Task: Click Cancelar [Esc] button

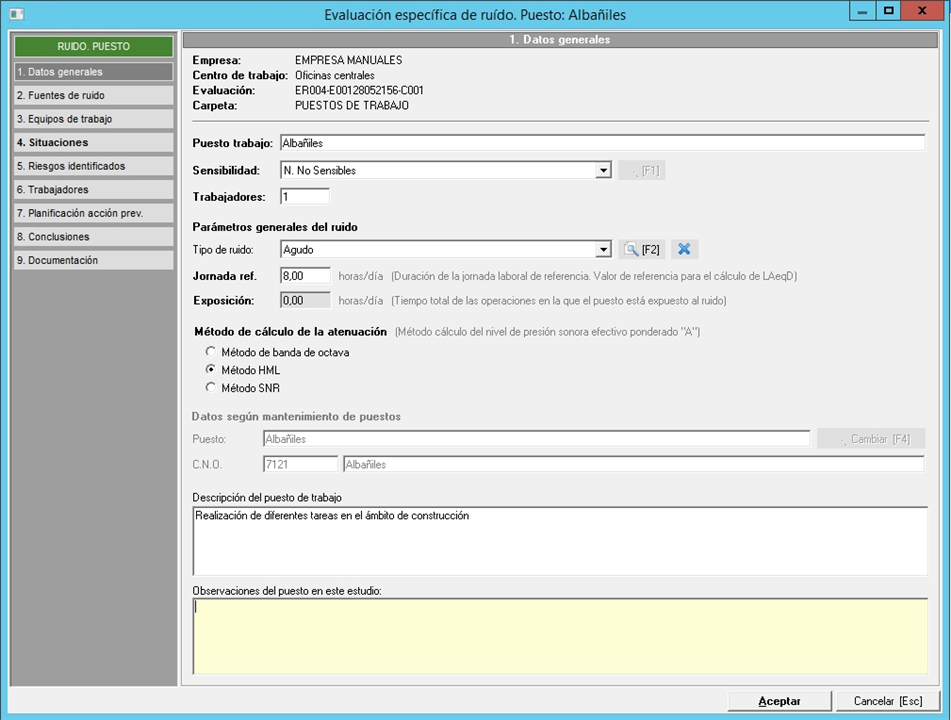Action: [881, 701]
